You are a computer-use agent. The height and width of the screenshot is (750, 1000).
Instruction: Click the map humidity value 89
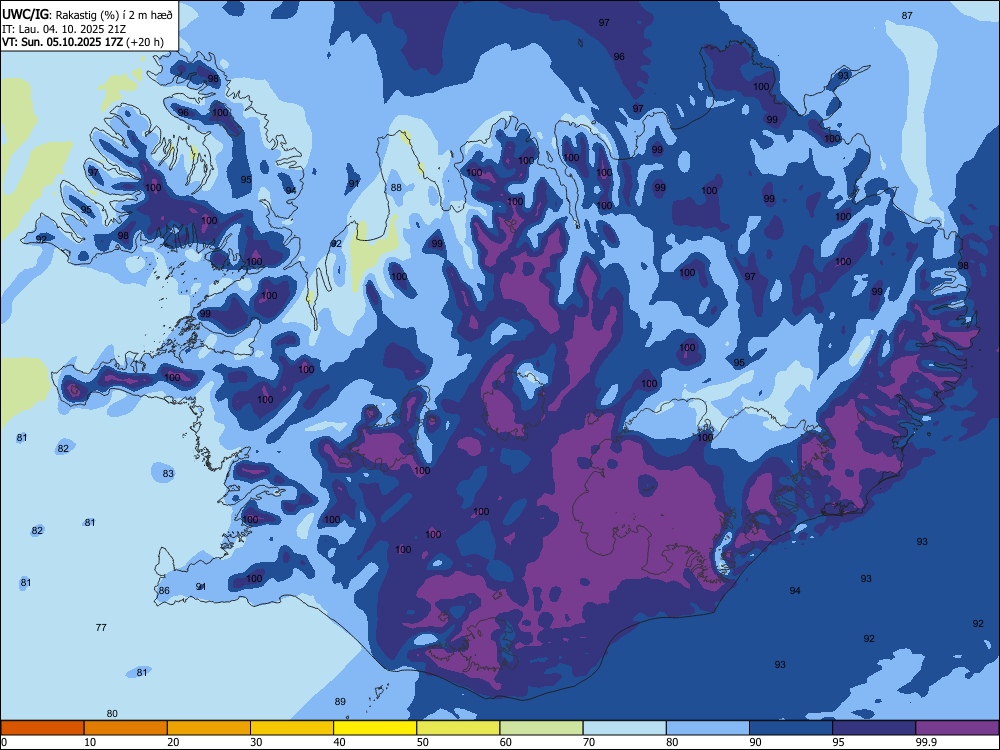[x=340, y=702]
